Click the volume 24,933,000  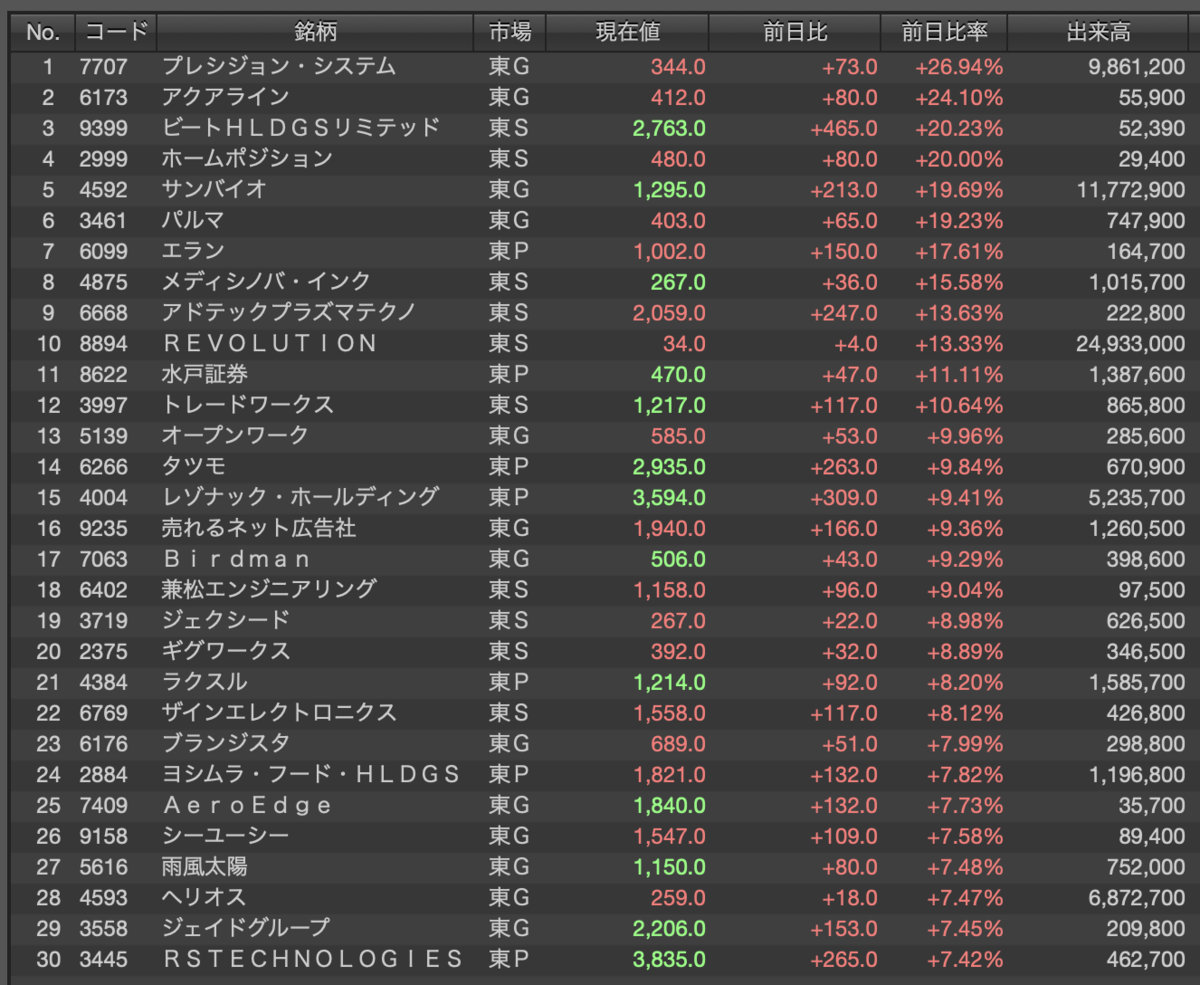1131,344
